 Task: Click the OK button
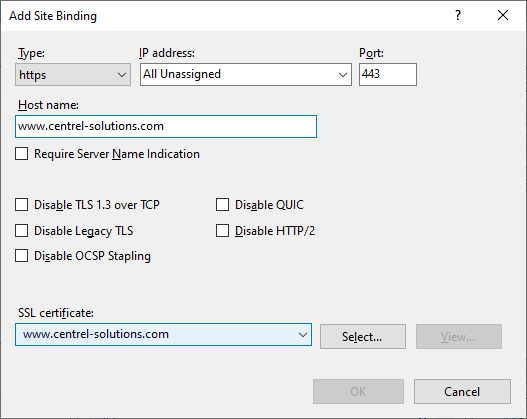point(358,391)
